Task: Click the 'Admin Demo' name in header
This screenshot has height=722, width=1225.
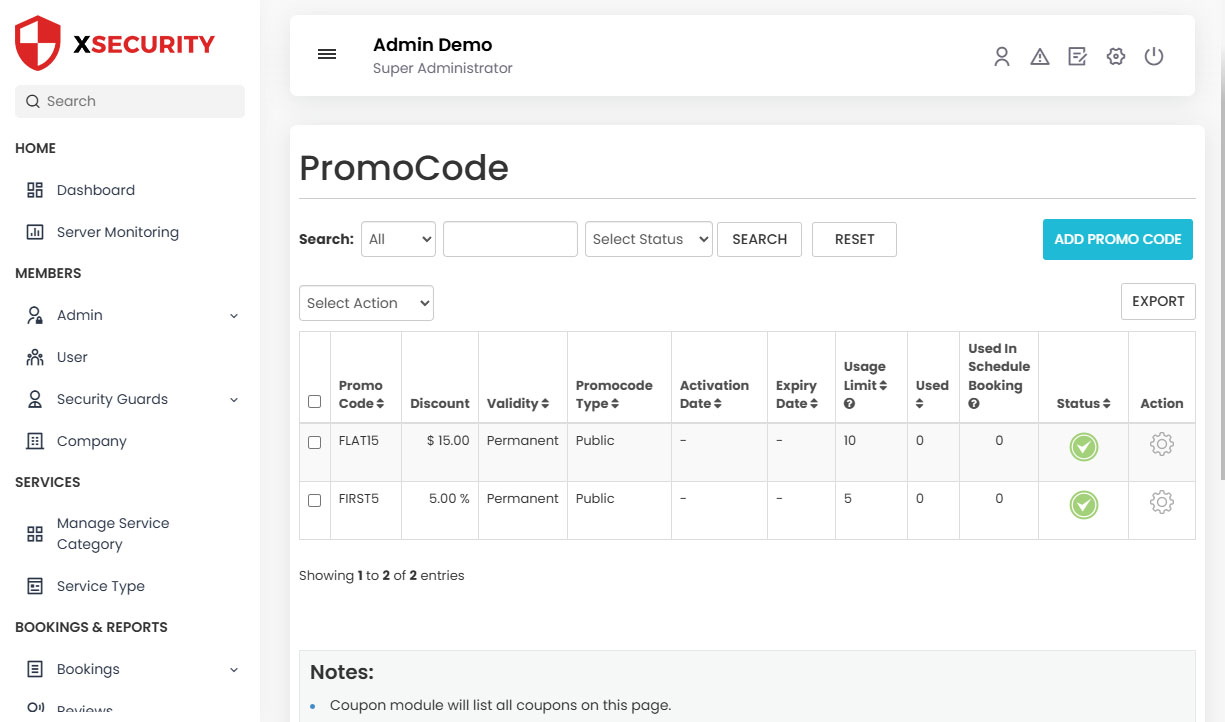Action: coord(432,45)
